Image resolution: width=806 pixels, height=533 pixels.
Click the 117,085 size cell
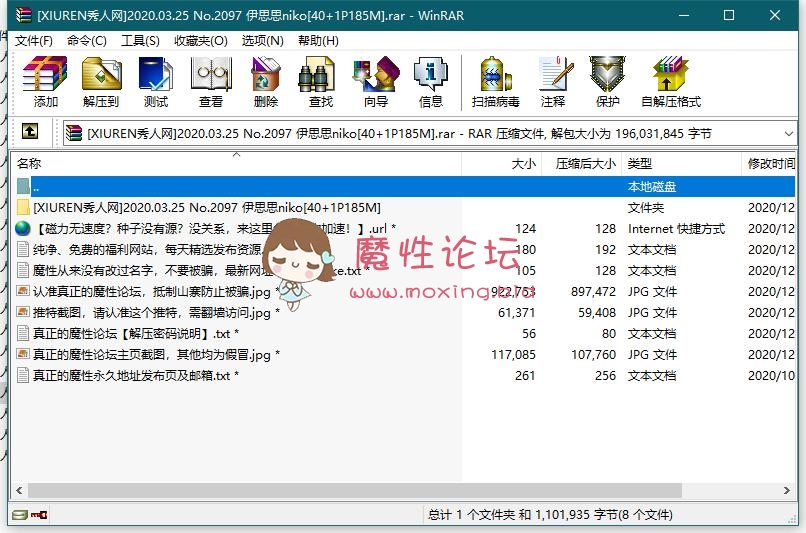[513, 355]
